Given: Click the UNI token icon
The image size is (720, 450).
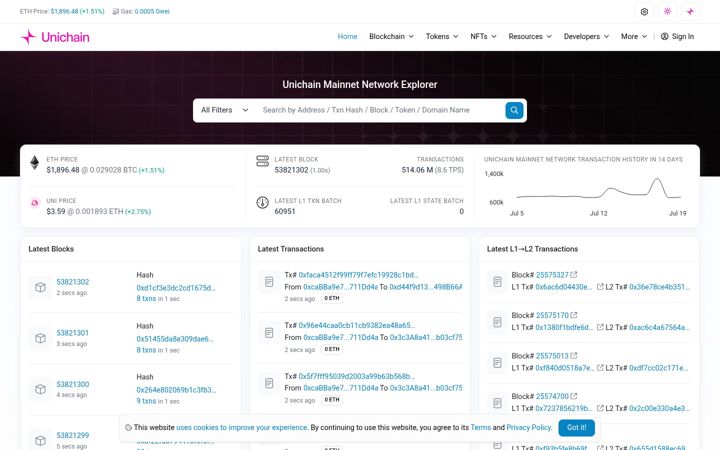Looking at the screenshot, I should pyautogui.click(x=34, y=202).
